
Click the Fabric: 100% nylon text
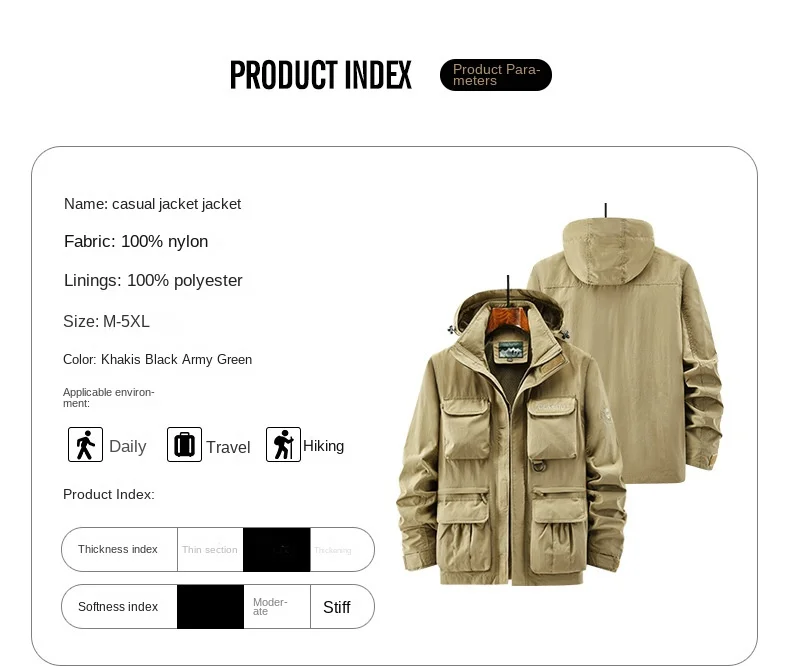(136, 241)
